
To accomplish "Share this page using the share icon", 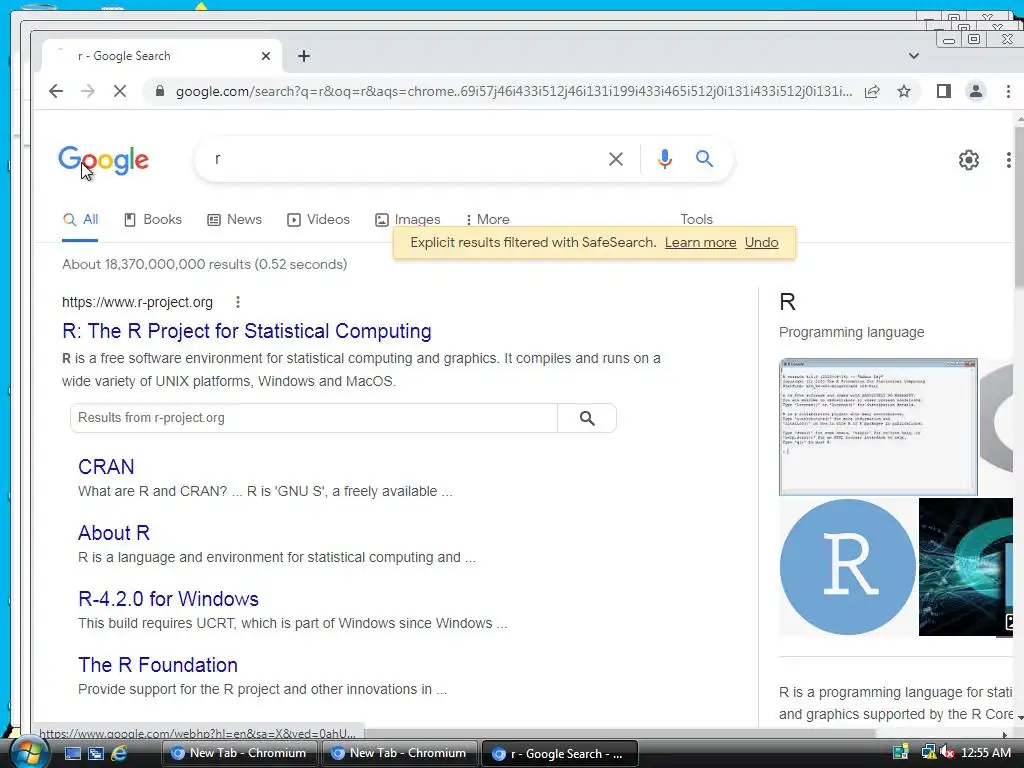I will (872, 91).
